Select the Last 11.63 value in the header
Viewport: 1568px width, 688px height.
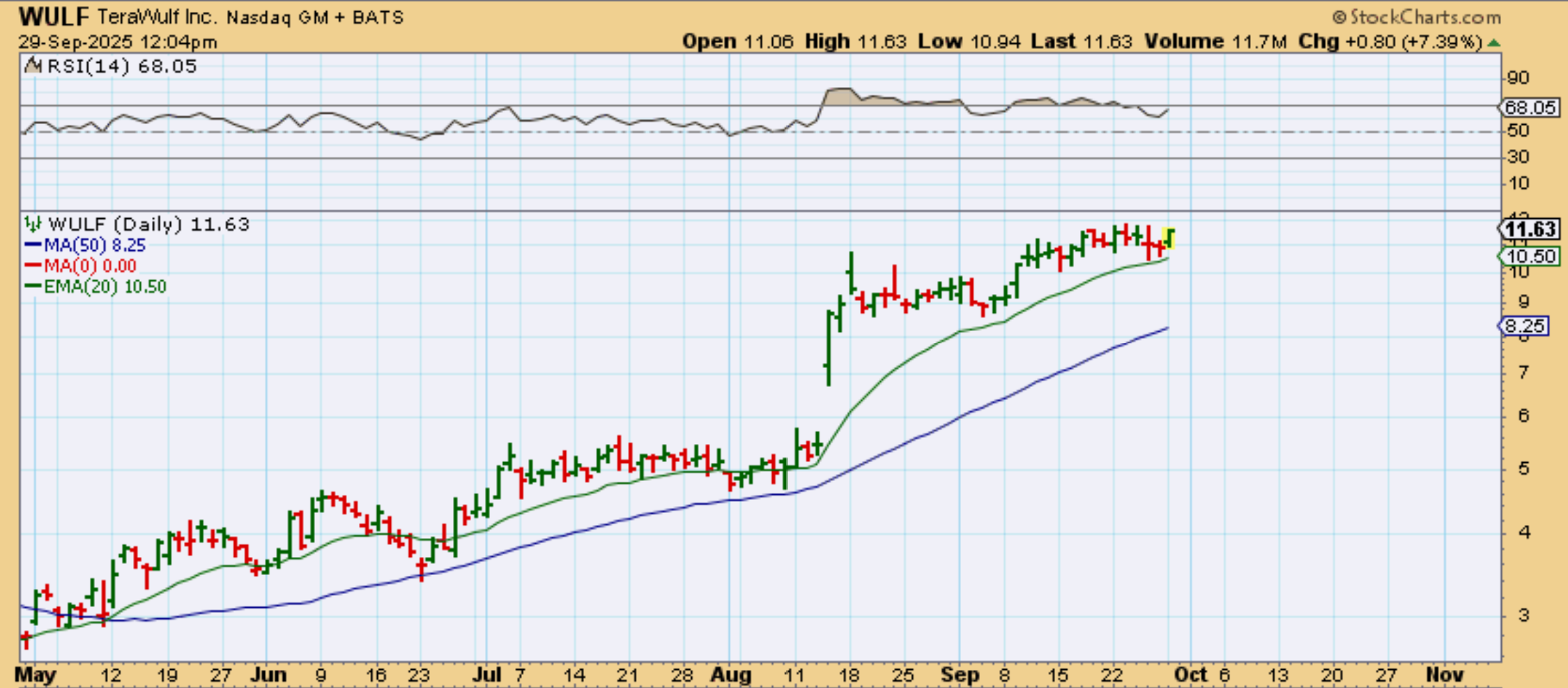[1082, 42]
